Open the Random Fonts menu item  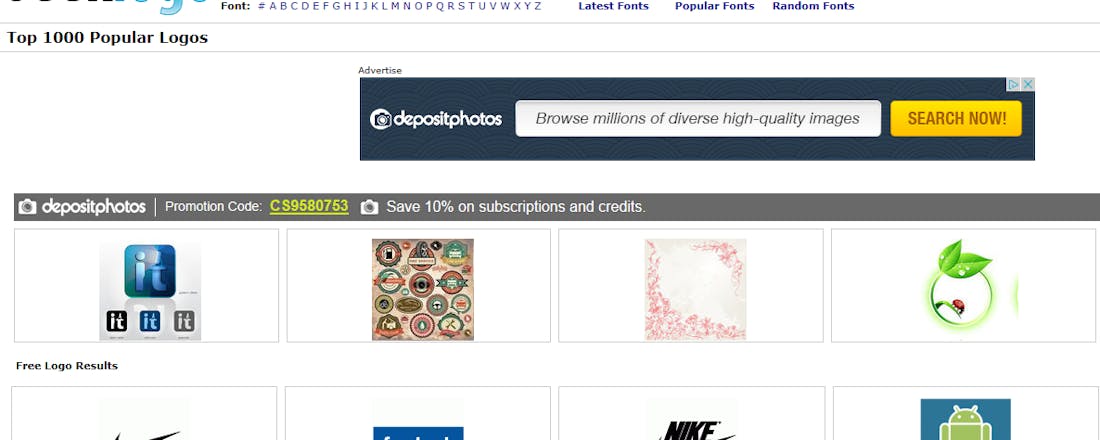(x=813, y=6)
